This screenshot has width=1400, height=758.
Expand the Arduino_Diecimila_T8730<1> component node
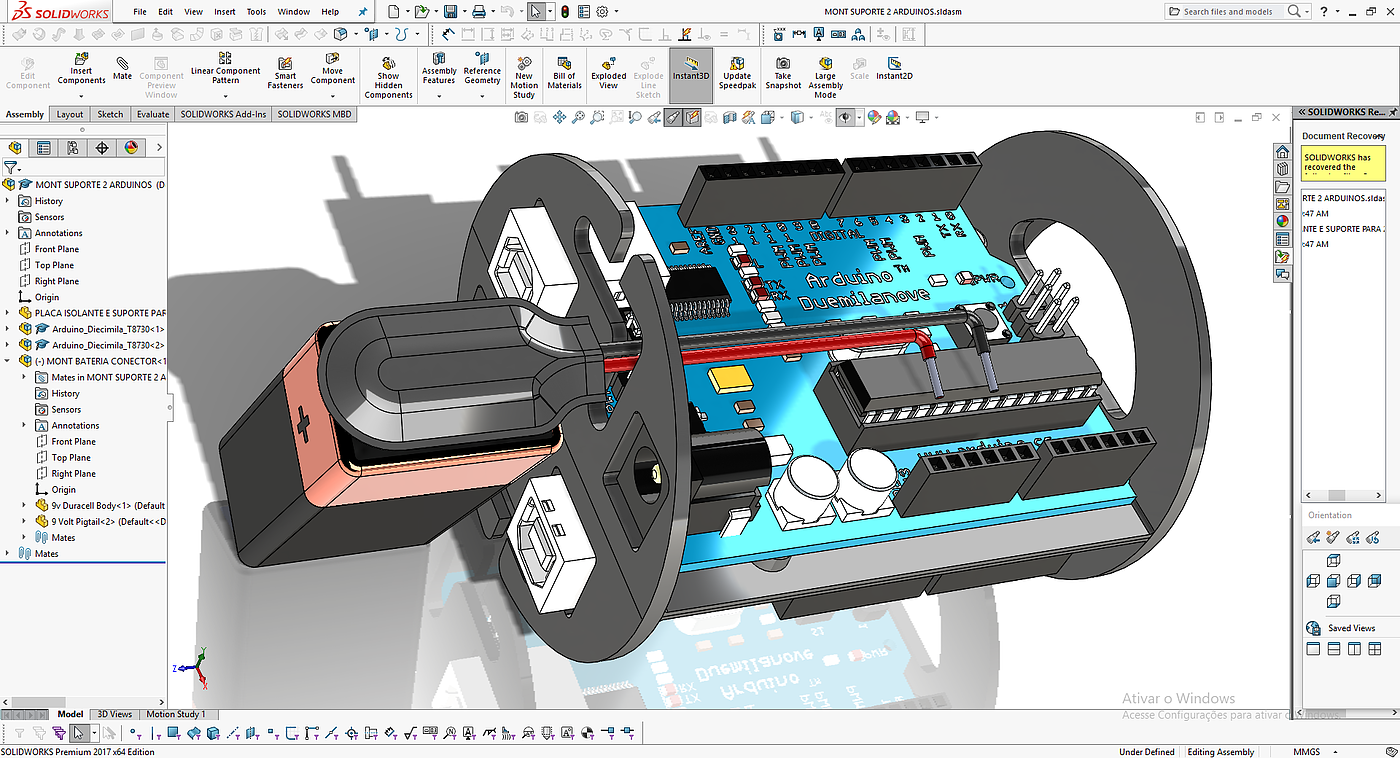pos(8,329)
